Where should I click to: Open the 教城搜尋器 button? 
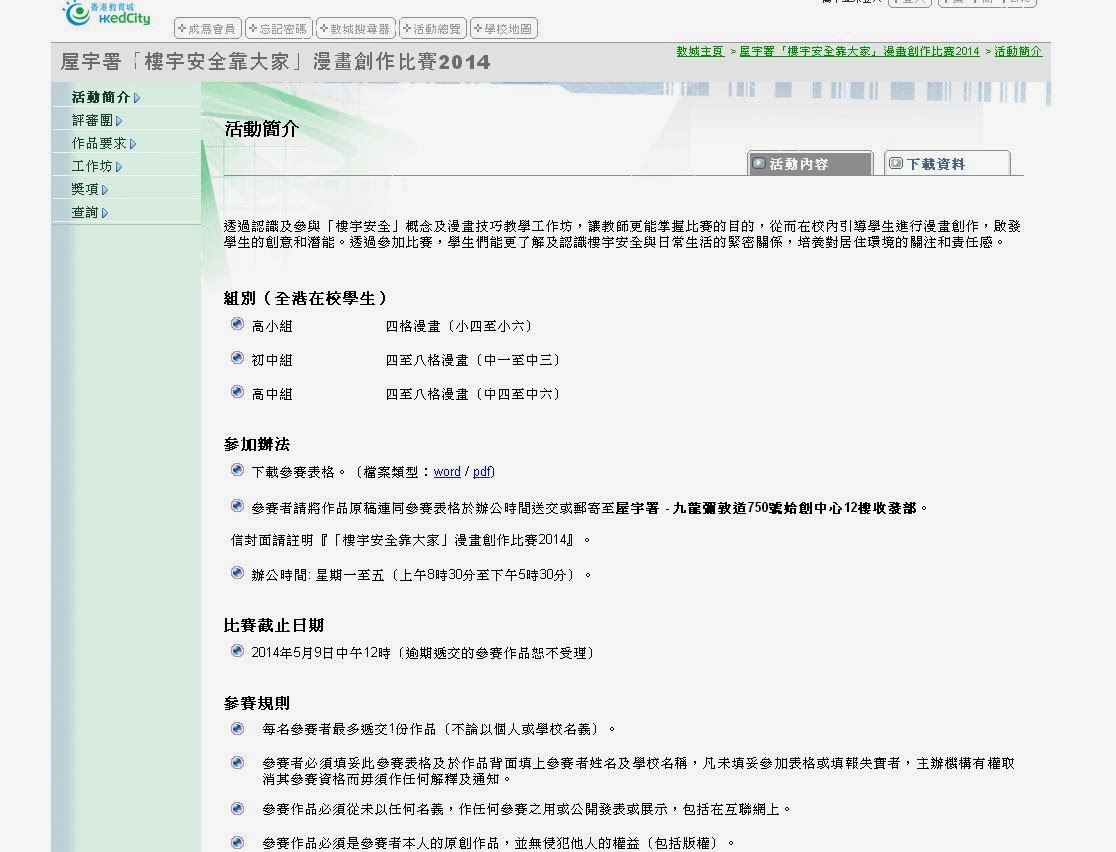356,28
